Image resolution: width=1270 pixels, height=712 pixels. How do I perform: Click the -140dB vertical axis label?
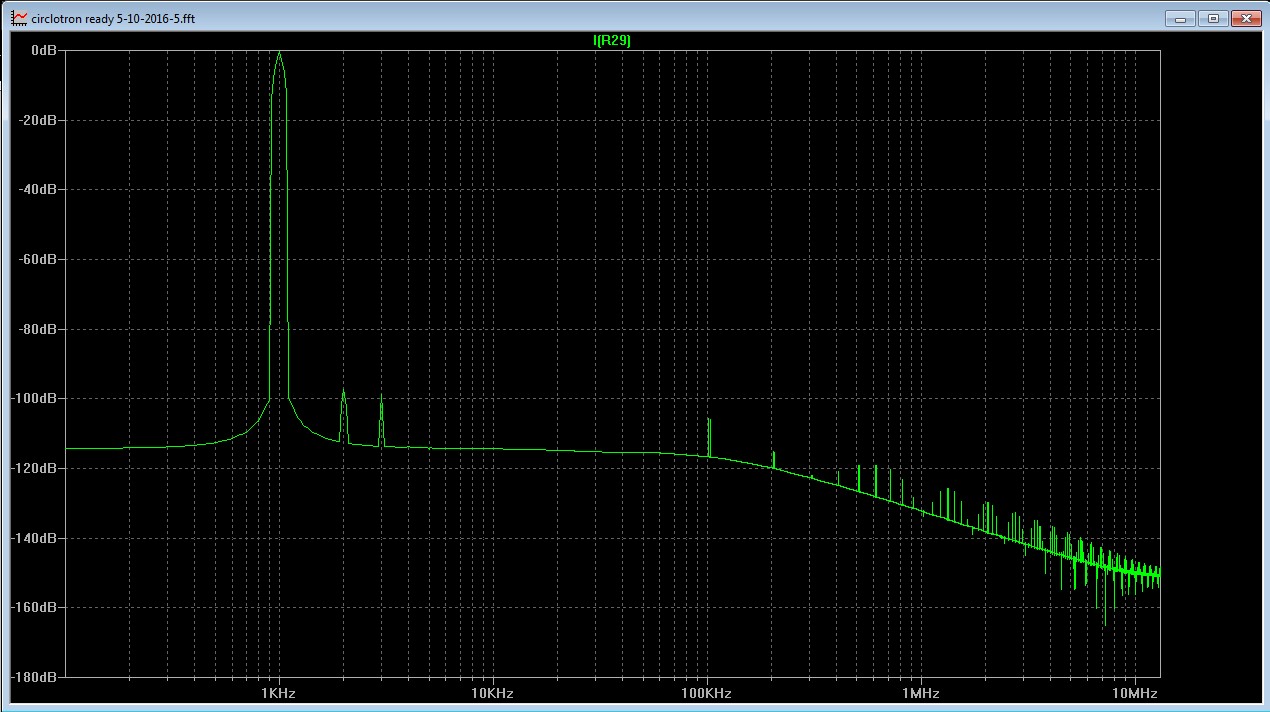click(33, 537)
